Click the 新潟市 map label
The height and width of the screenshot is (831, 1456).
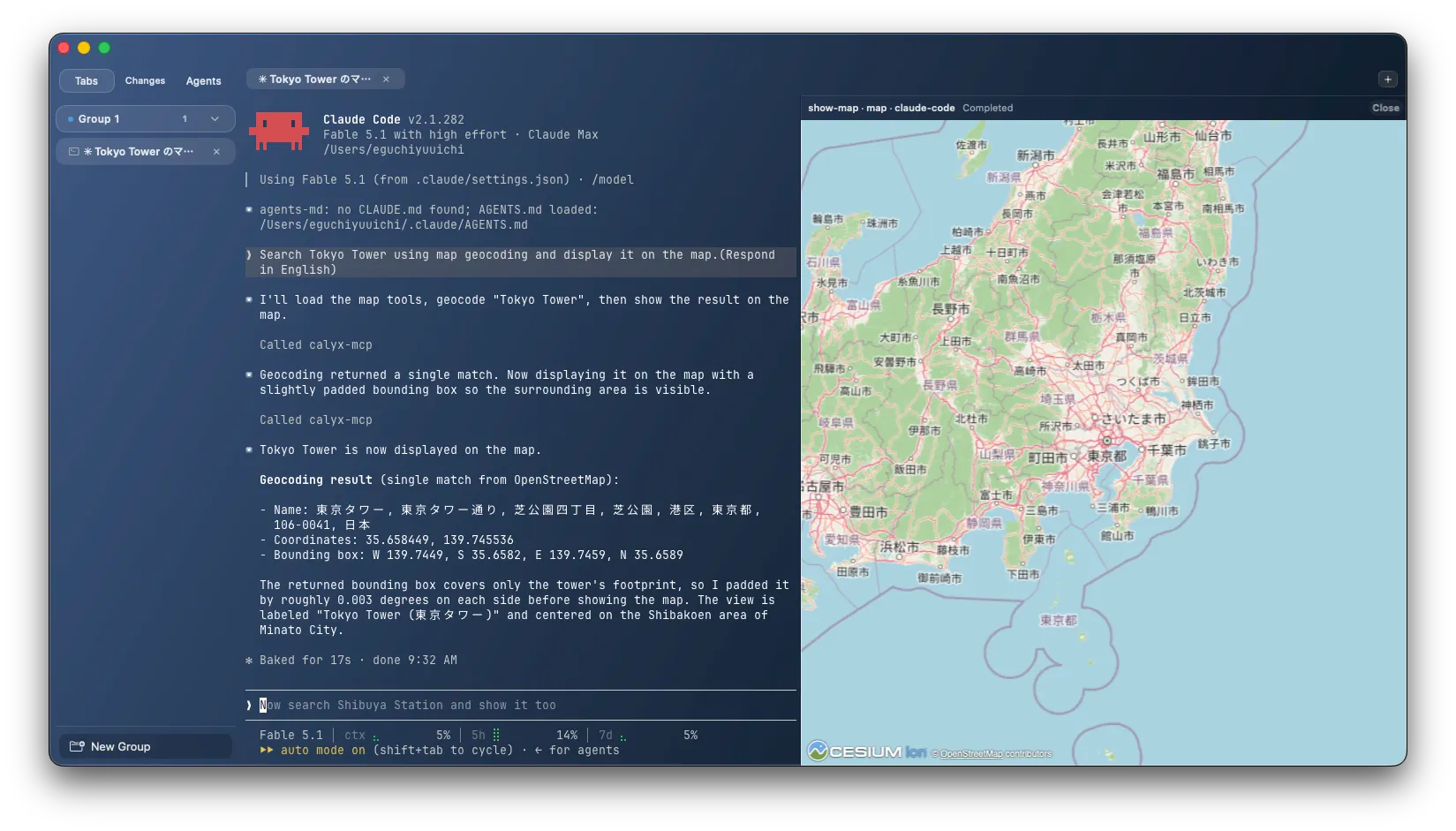[1036, 155]
